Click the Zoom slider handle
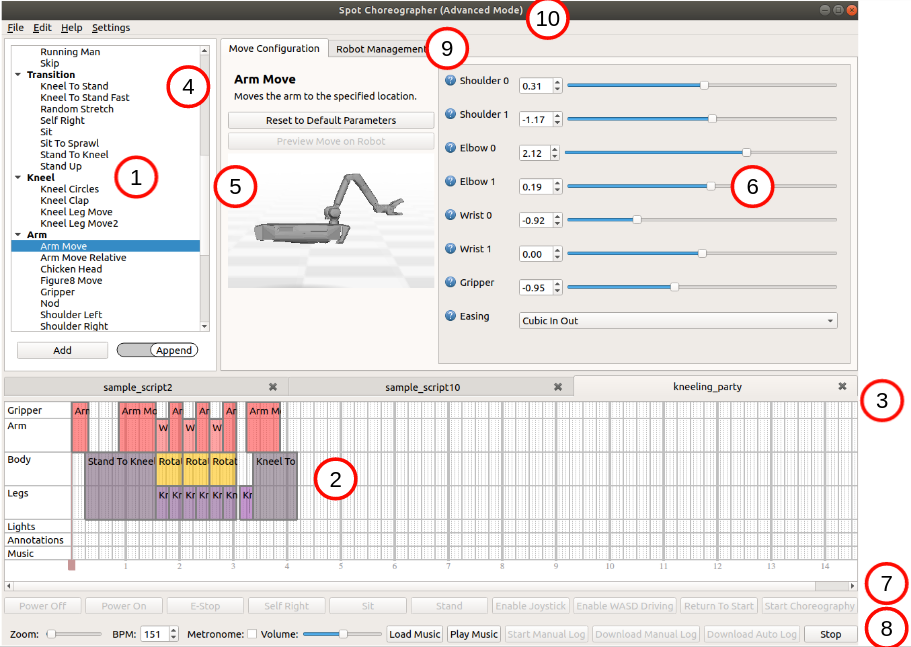Image resolution: width=911 pixels, height=647 pixels. (x=51, y=634)
